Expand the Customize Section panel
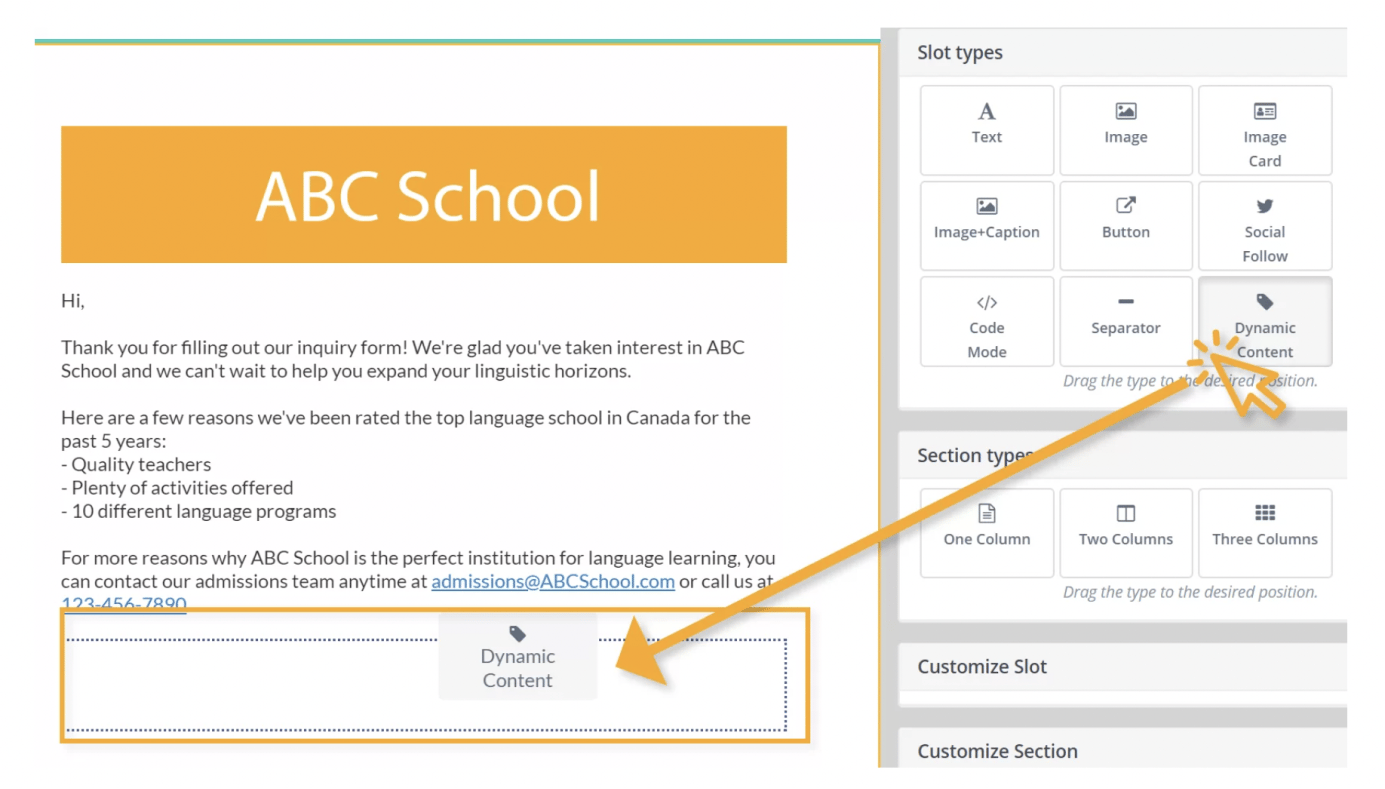This screenshot has height=789, width=1385. click(997, 751)
